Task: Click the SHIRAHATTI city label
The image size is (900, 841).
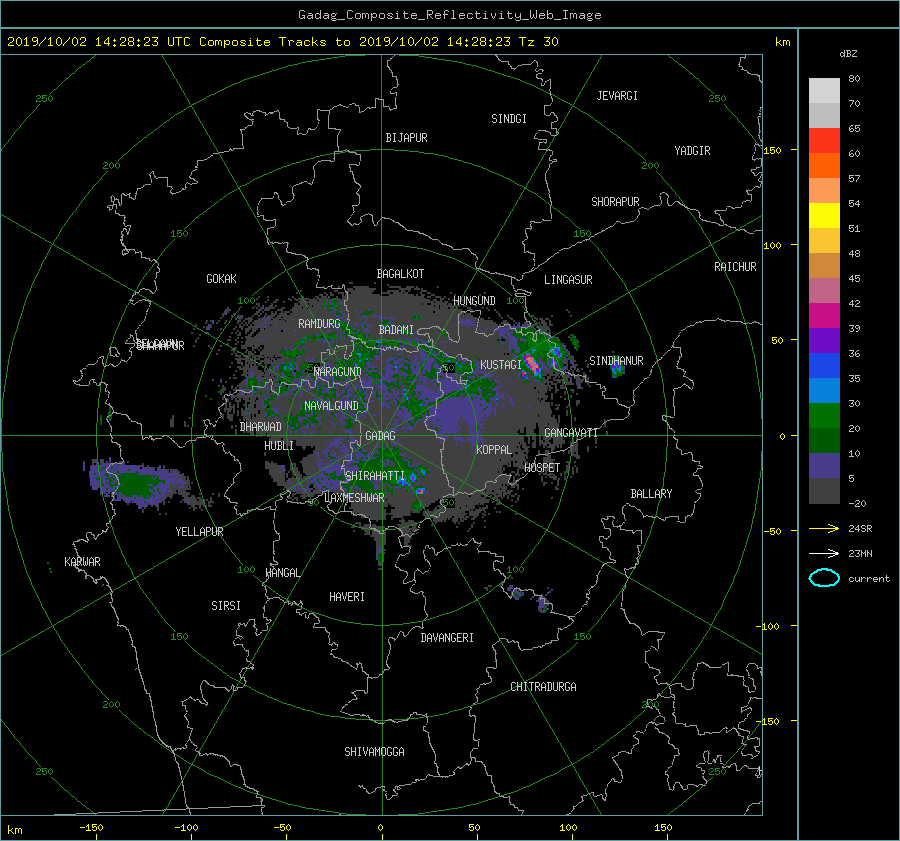Action: click(x=375, y=476)
